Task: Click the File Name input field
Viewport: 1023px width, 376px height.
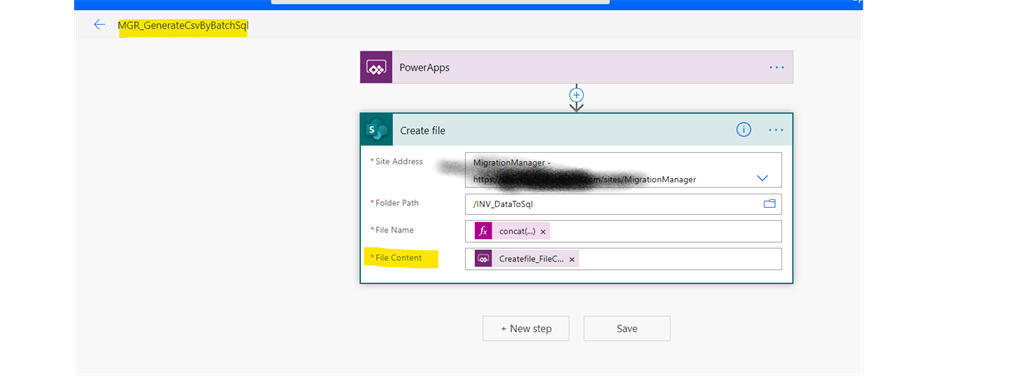Action: [x=623, y=231]
